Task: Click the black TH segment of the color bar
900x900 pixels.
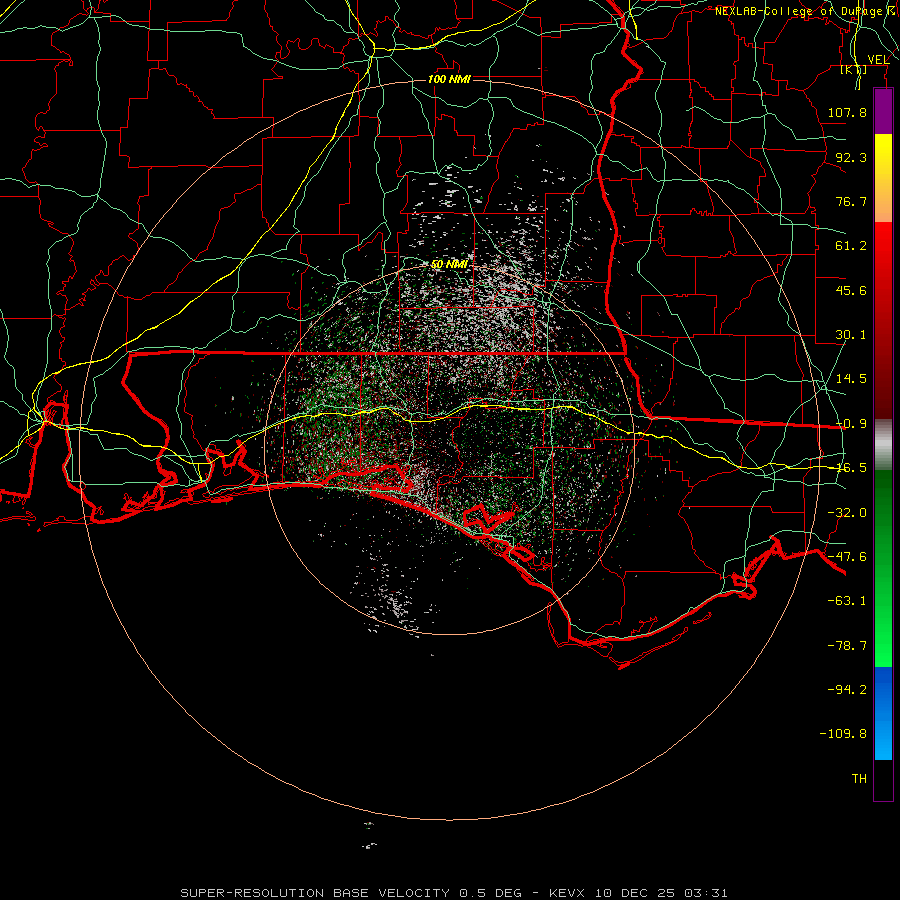Action: coord(883,780)
